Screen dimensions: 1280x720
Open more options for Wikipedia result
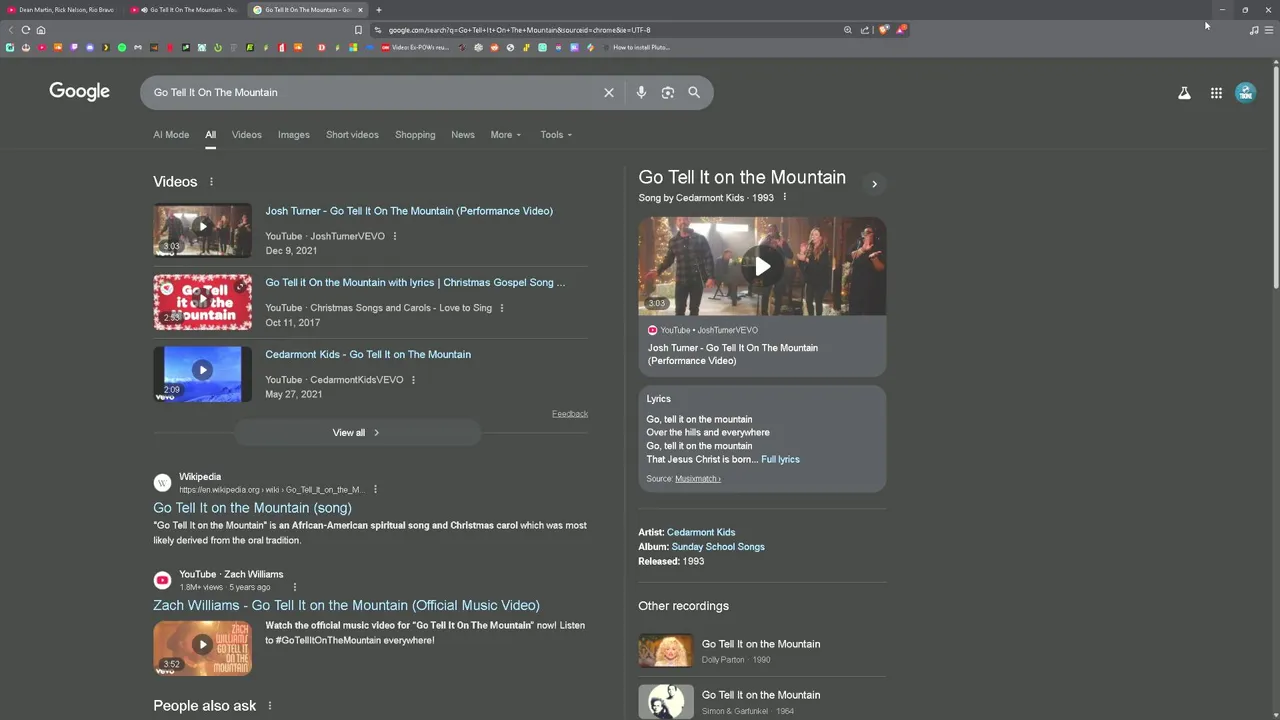point(375,490)
